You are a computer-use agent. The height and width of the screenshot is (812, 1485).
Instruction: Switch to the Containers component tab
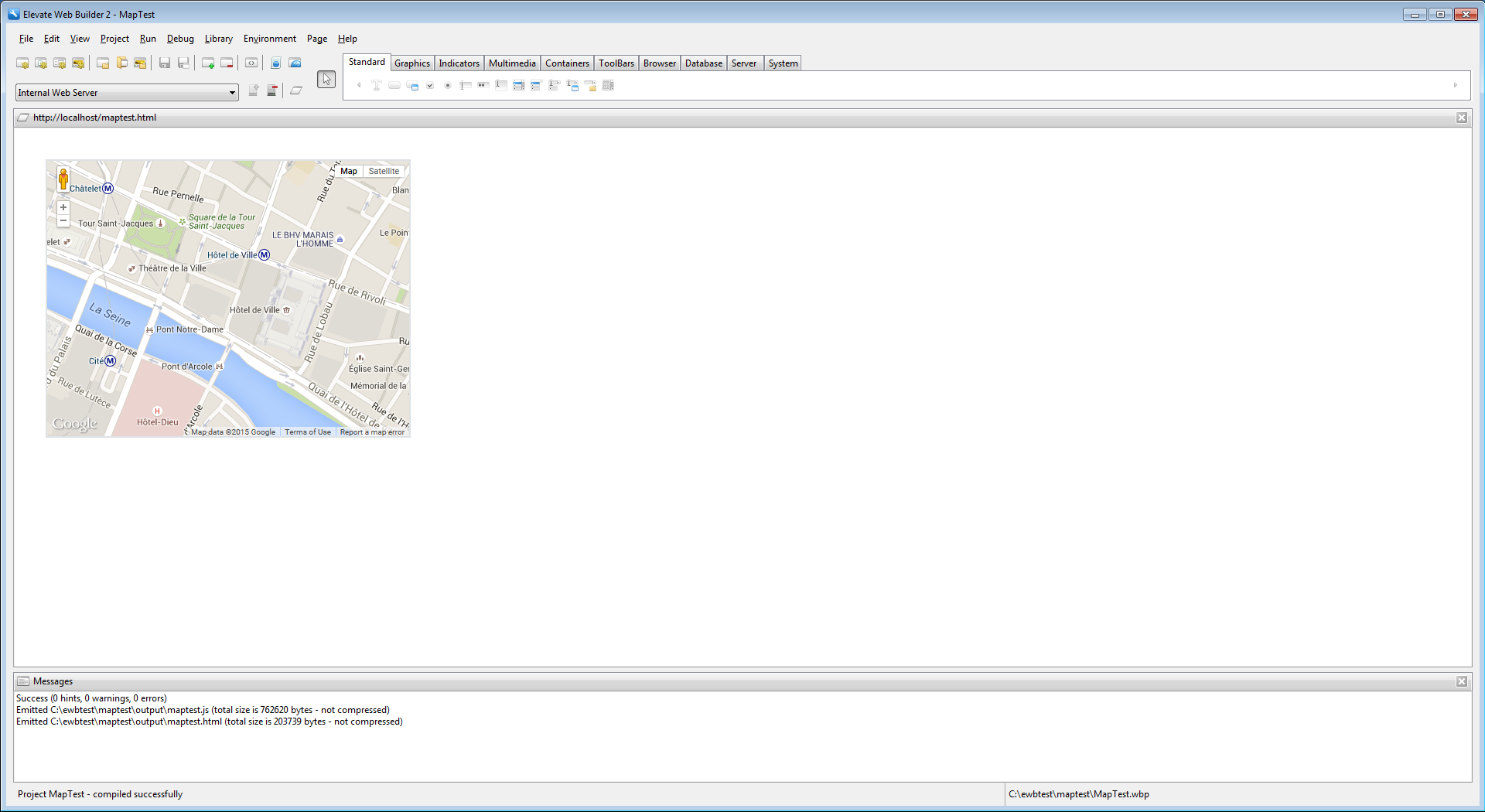click(567, 63)
